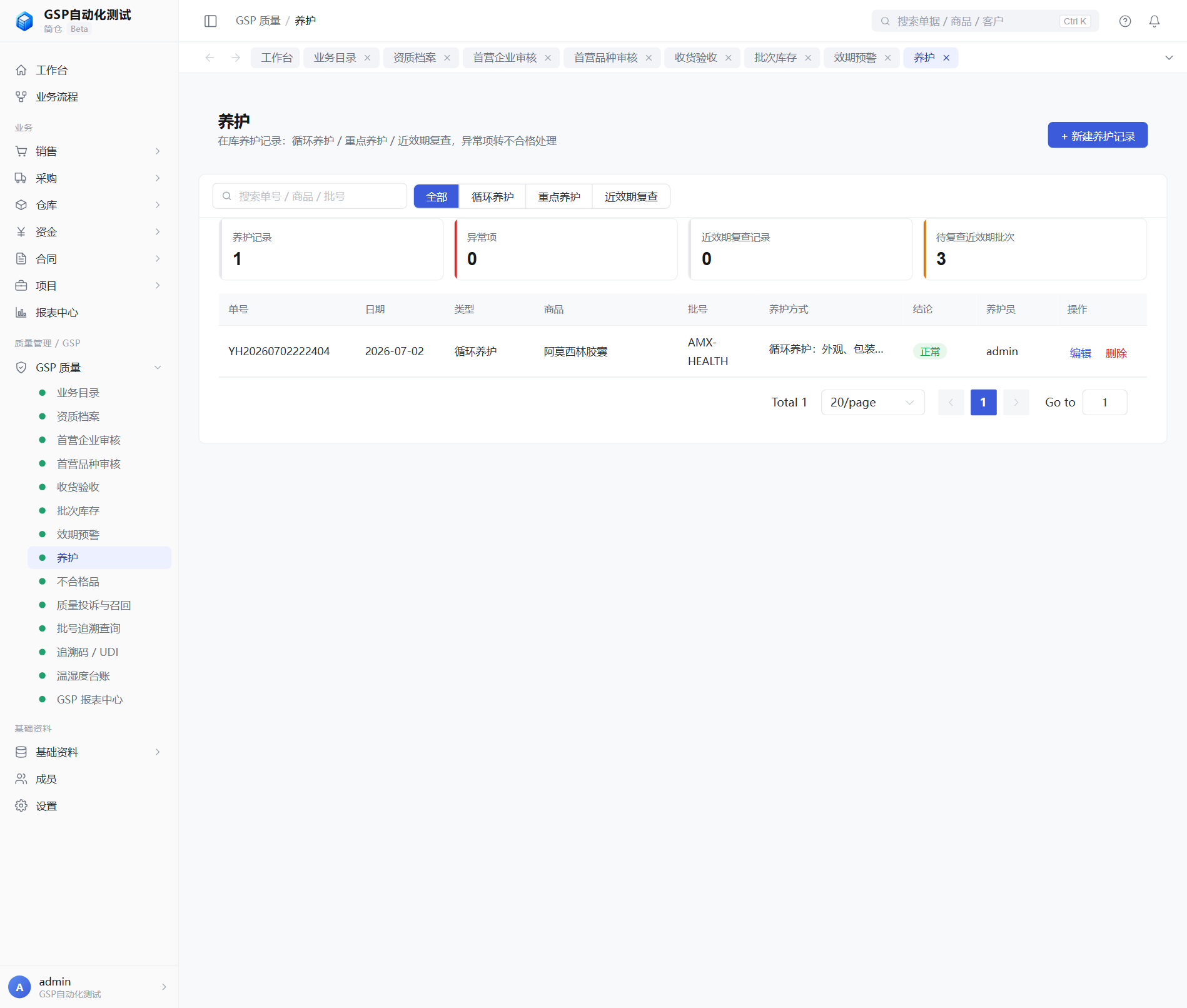Open 质量投诉与召回 in the sidebar
This screenshot has width=1187, height=1008.
[x=99, y=605]
